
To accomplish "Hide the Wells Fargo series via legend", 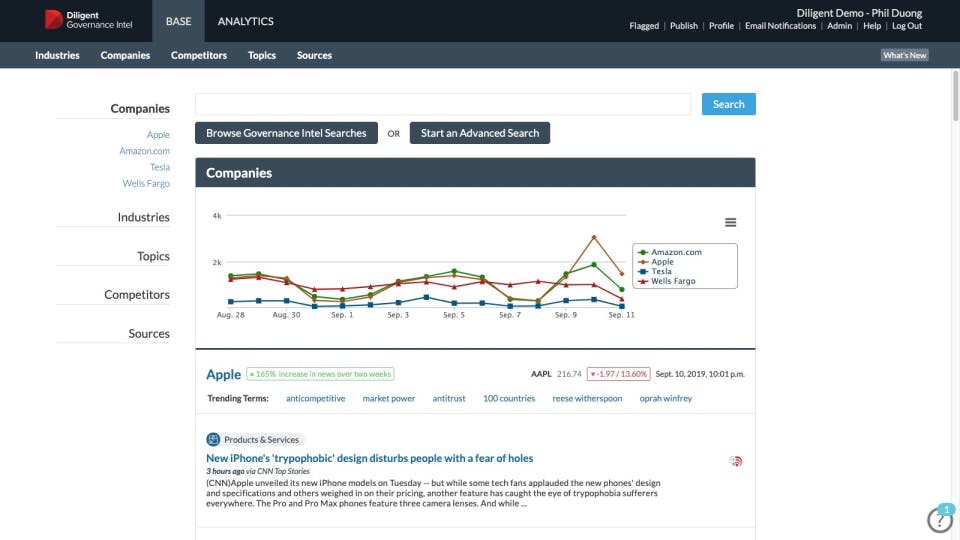I will tap(672, 282).
